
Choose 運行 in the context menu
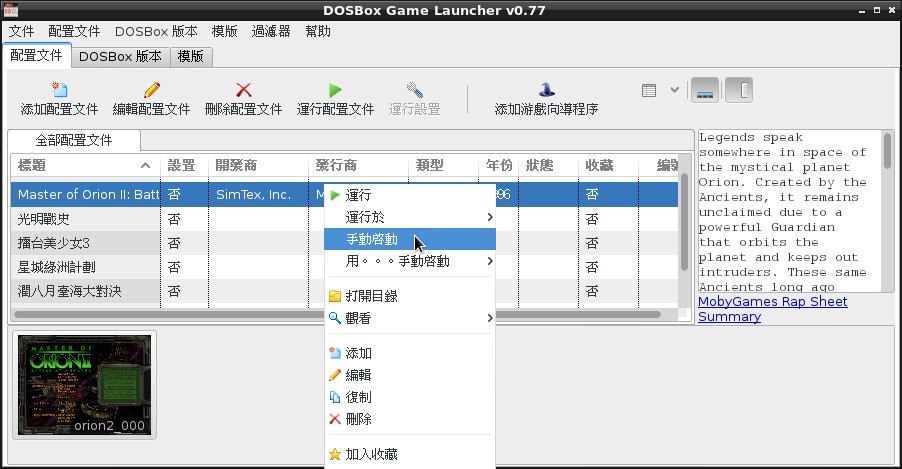tap(410, 195)
